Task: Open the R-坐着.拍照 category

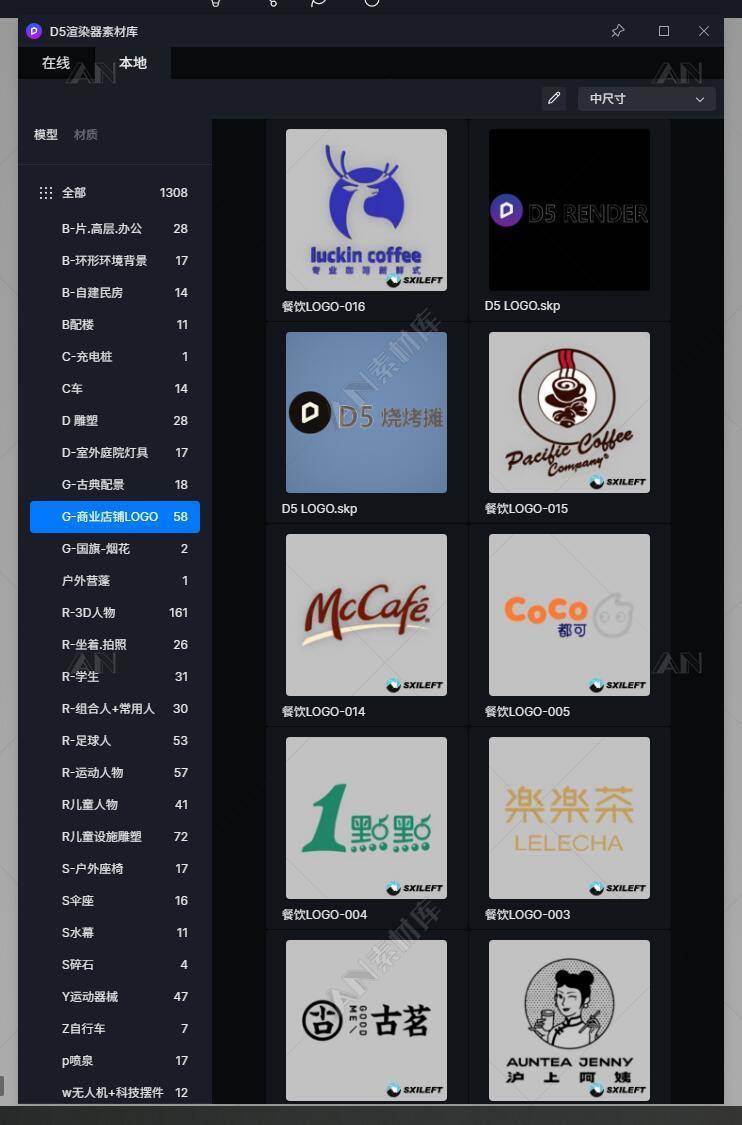Action: (115, 645)
